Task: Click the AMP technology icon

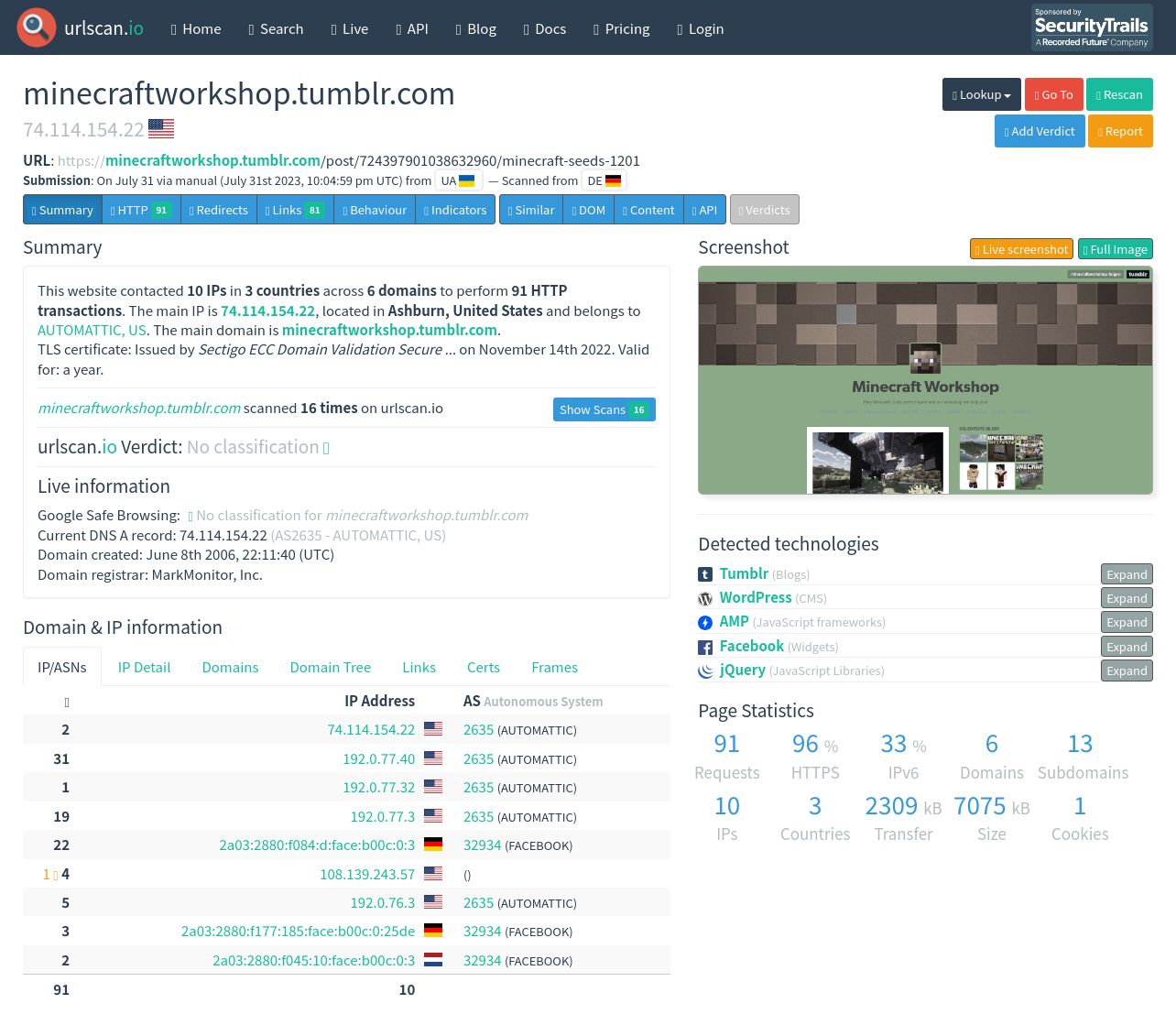Action: tap(705, 623)
